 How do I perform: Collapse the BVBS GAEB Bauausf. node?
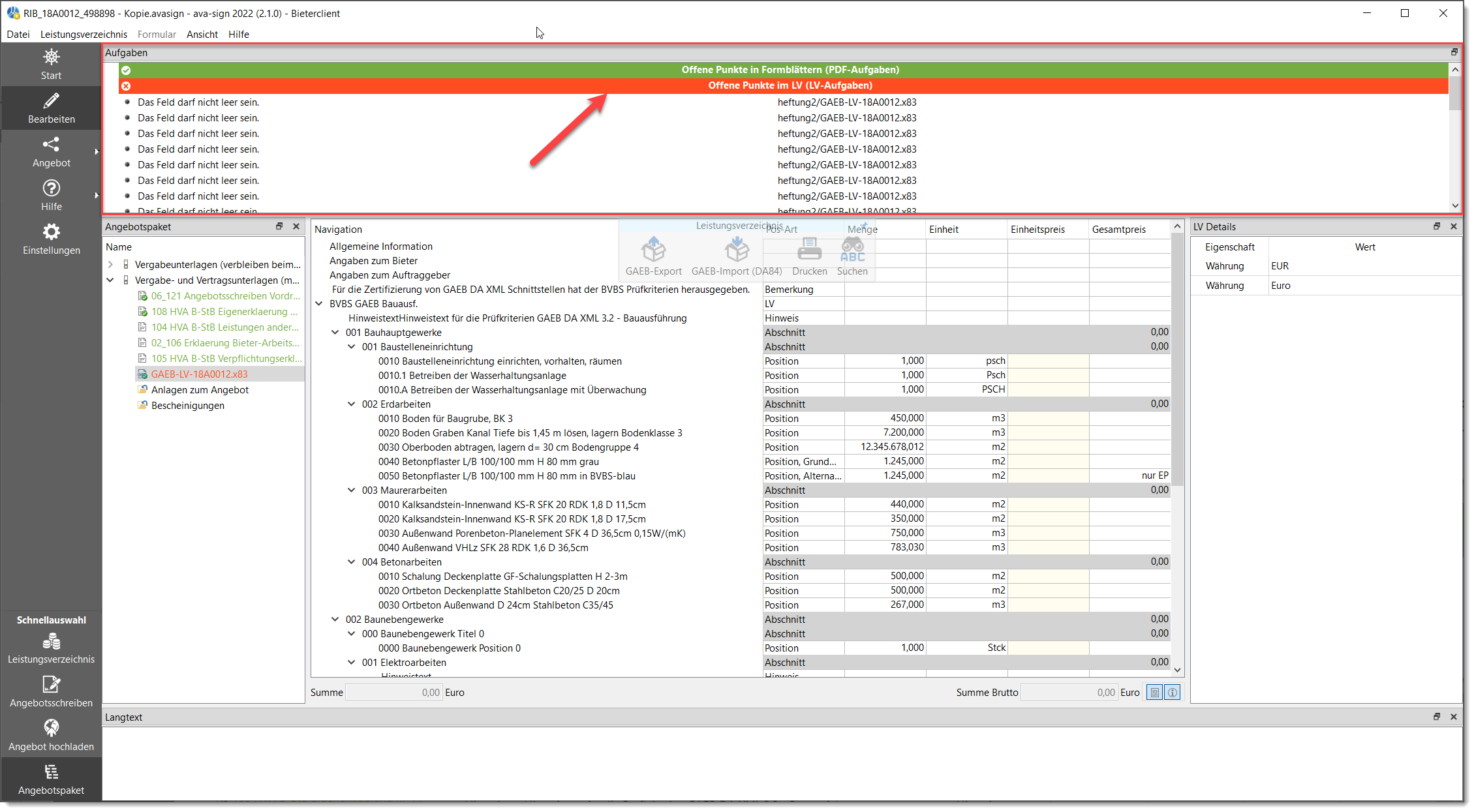coord(319,303)
